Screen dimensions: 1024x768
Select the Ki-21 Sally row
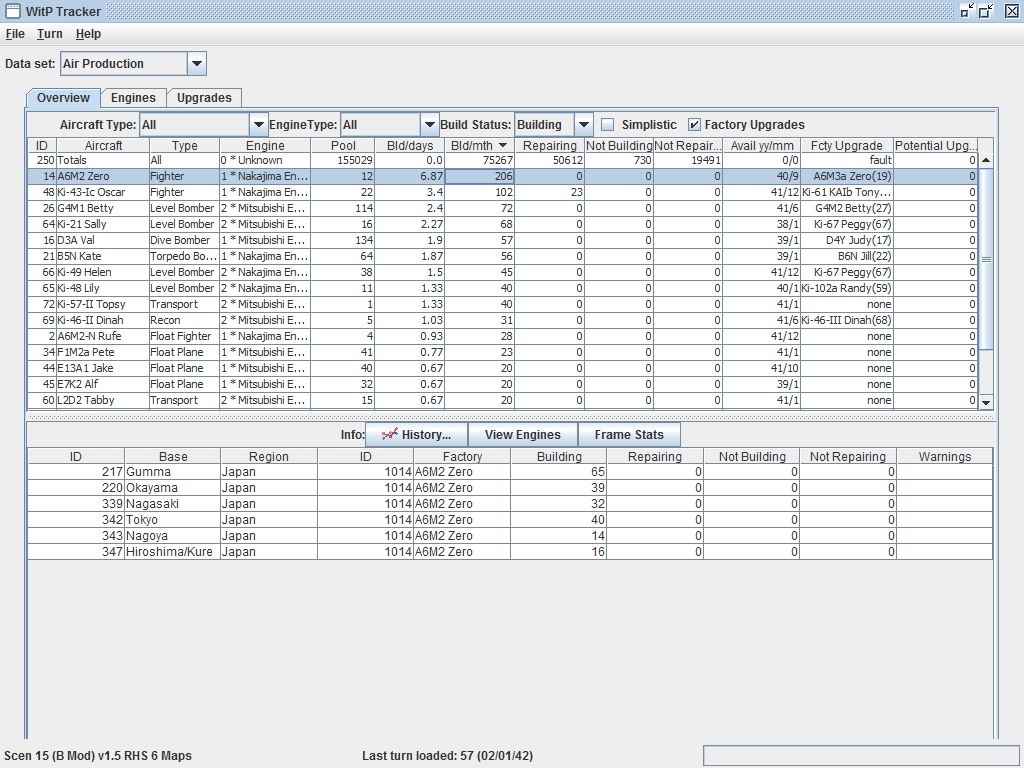[x=502, y=224]
